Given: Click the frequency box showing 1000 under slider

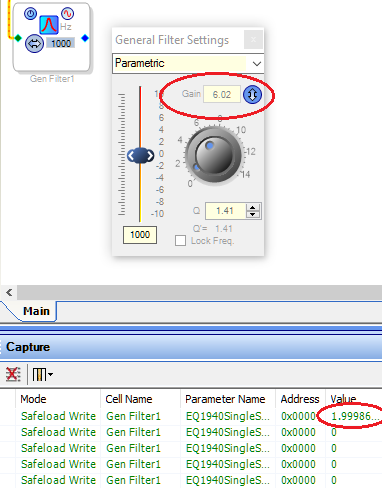Looking at the screenshot, I should [140, 235].
